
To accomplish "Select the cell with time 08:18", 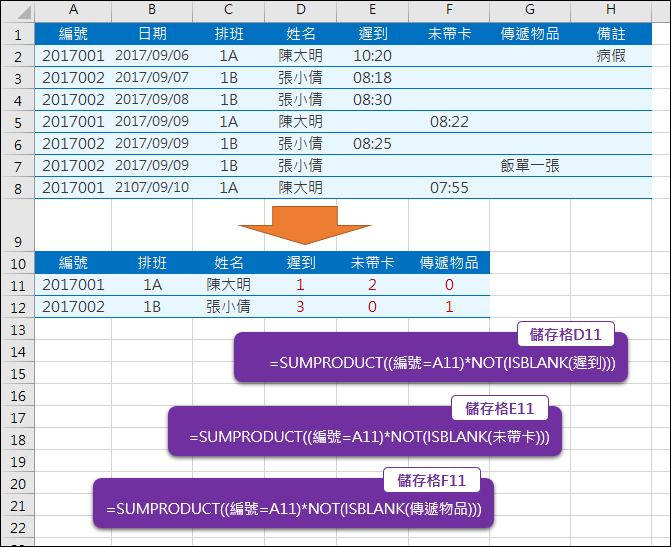I will click(x=373, y=77).
